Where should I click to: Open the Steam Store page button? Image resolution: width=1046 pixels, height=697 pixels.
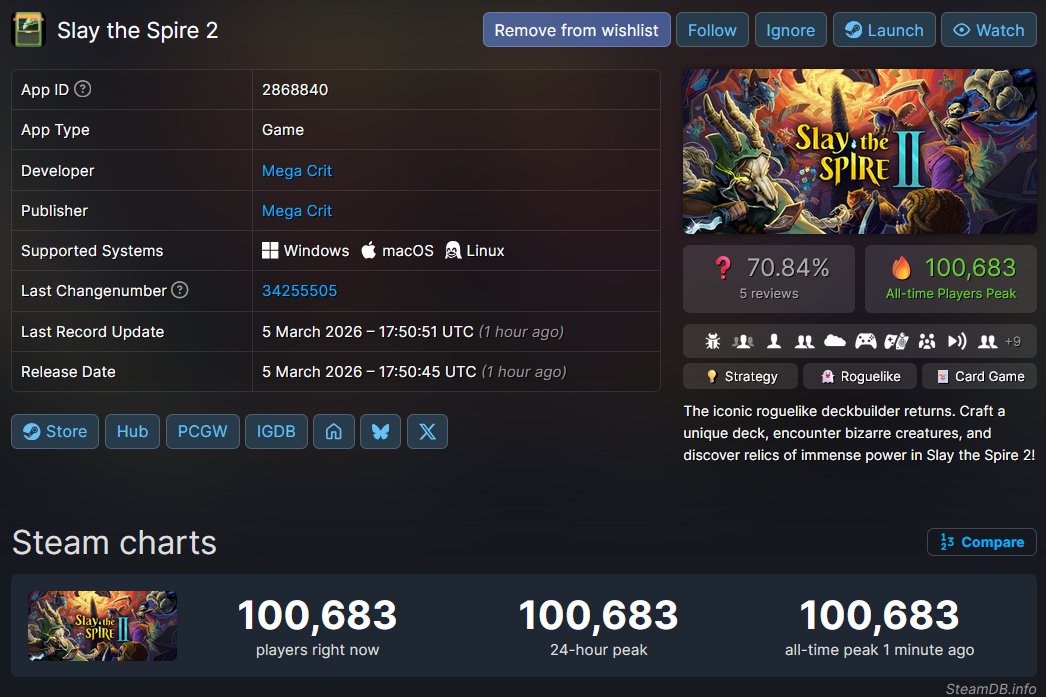click(x=55, y=432)
